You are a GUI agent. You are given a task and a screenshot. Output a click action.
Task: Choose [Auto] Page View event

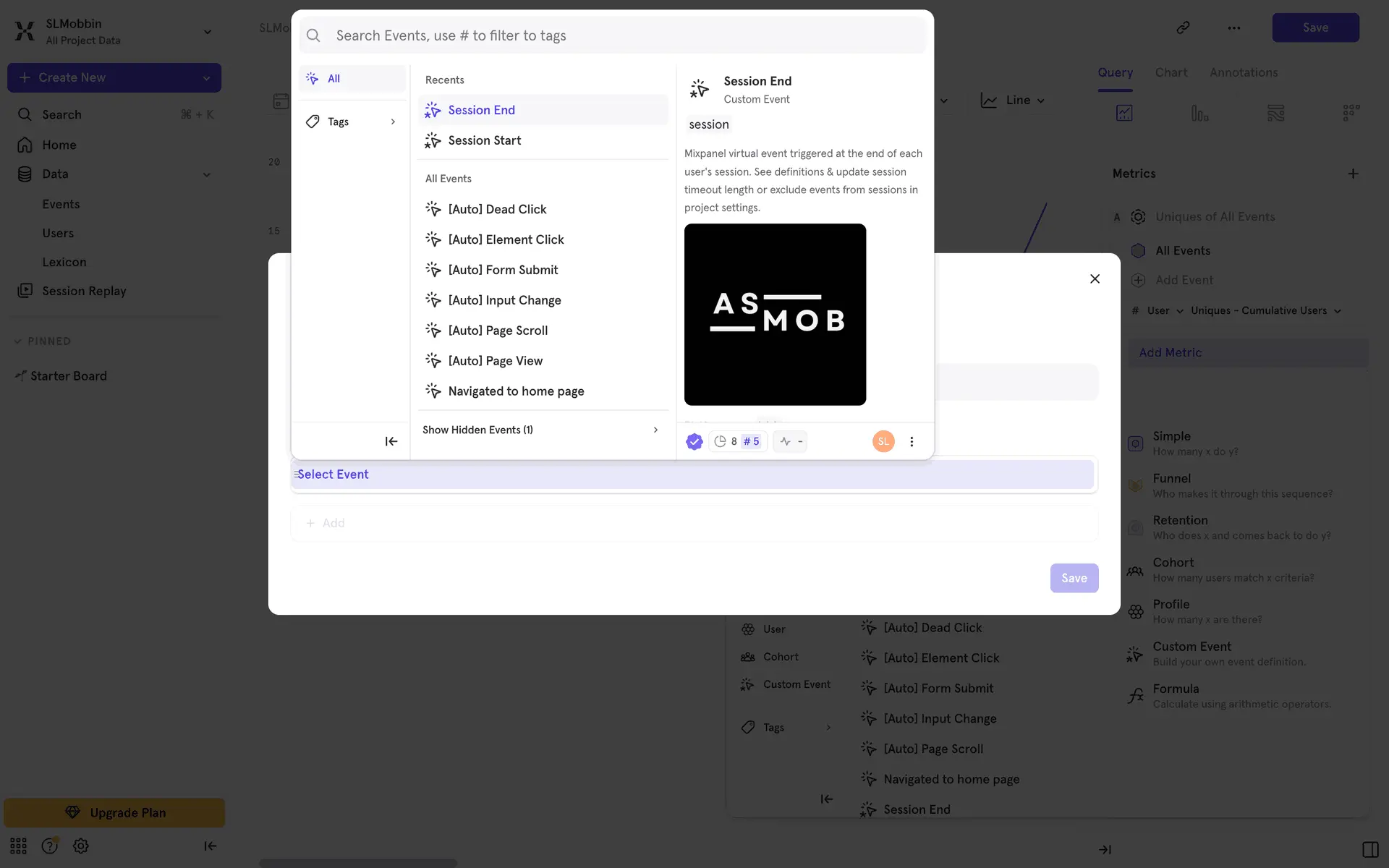tap(495, 361)
